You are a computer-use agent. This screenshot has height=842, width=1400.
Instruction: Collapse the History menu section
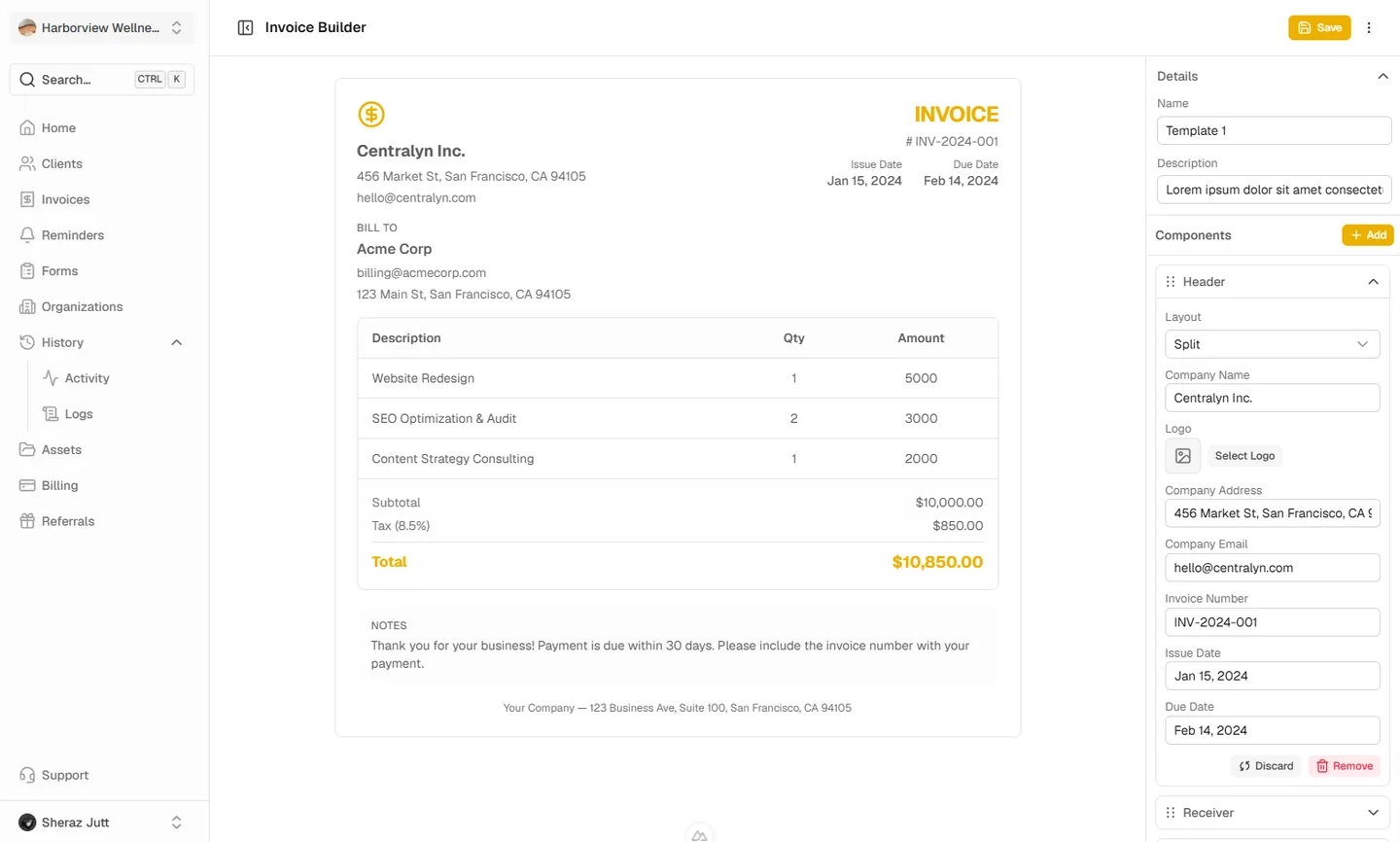coord(176,342)
